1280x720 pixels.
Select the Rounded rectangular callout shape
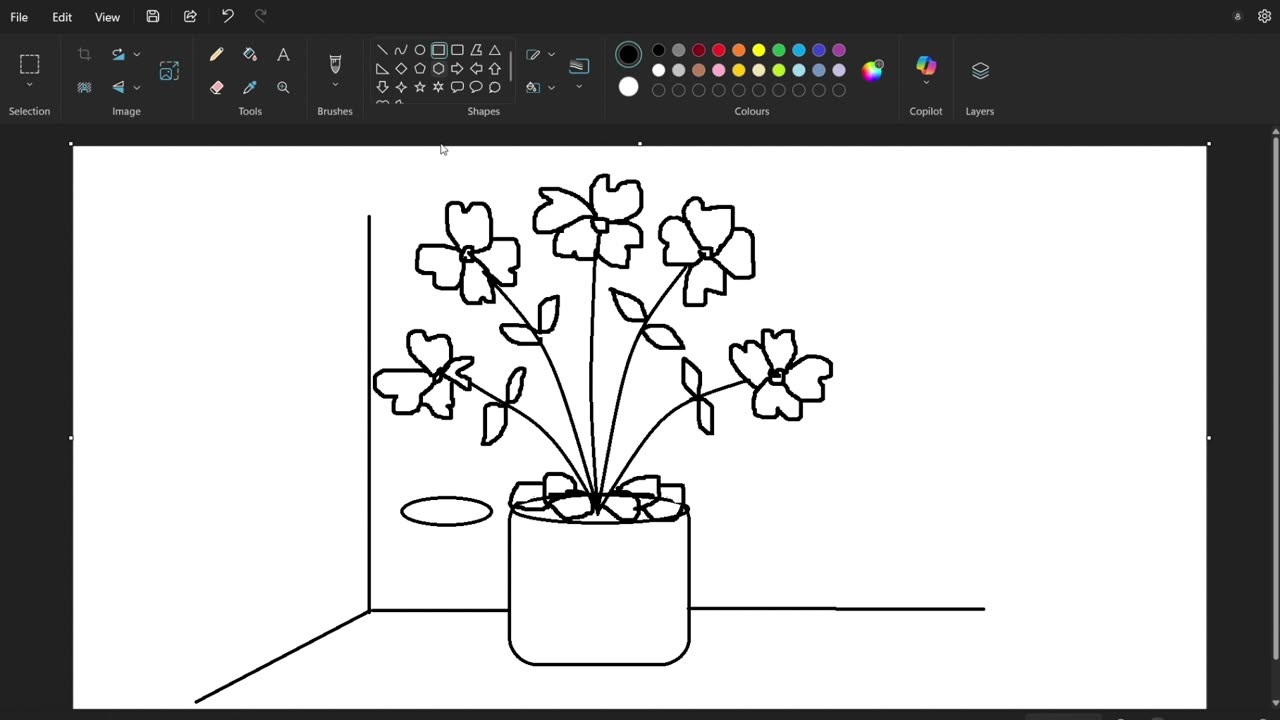[457, 87]
